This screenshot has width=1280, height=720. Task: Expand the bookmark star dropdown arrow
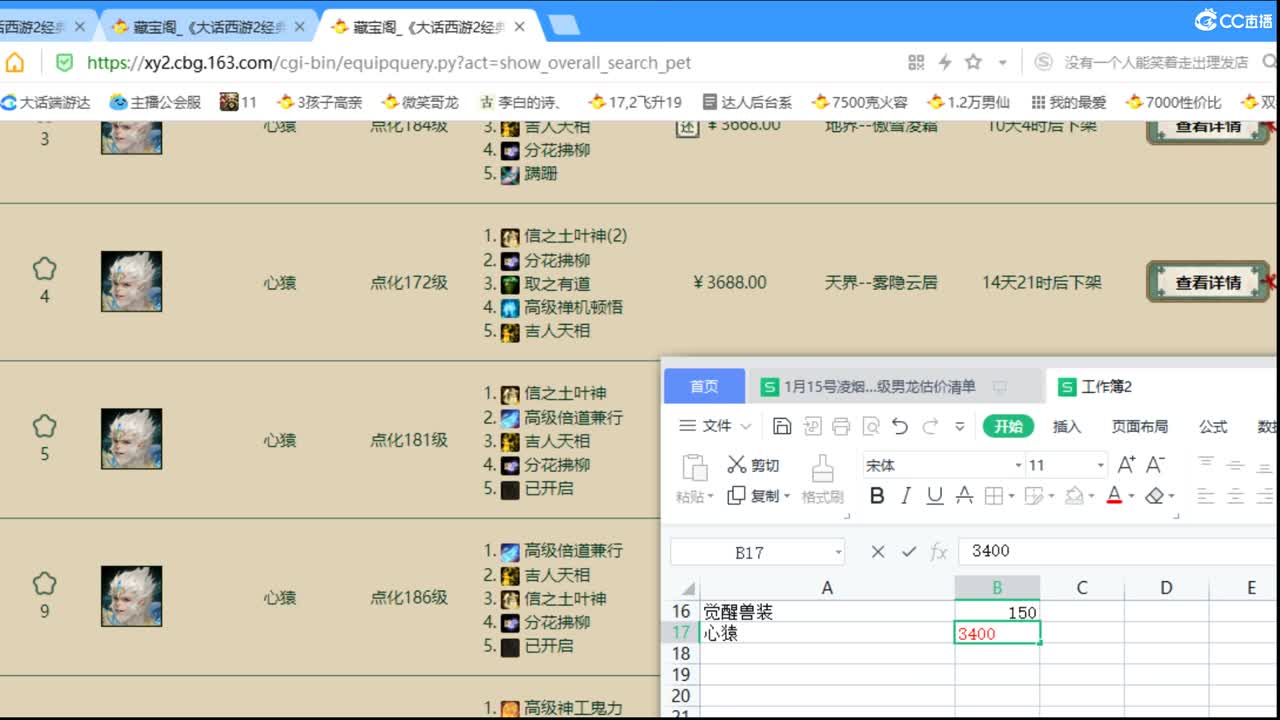[1002, 63]
